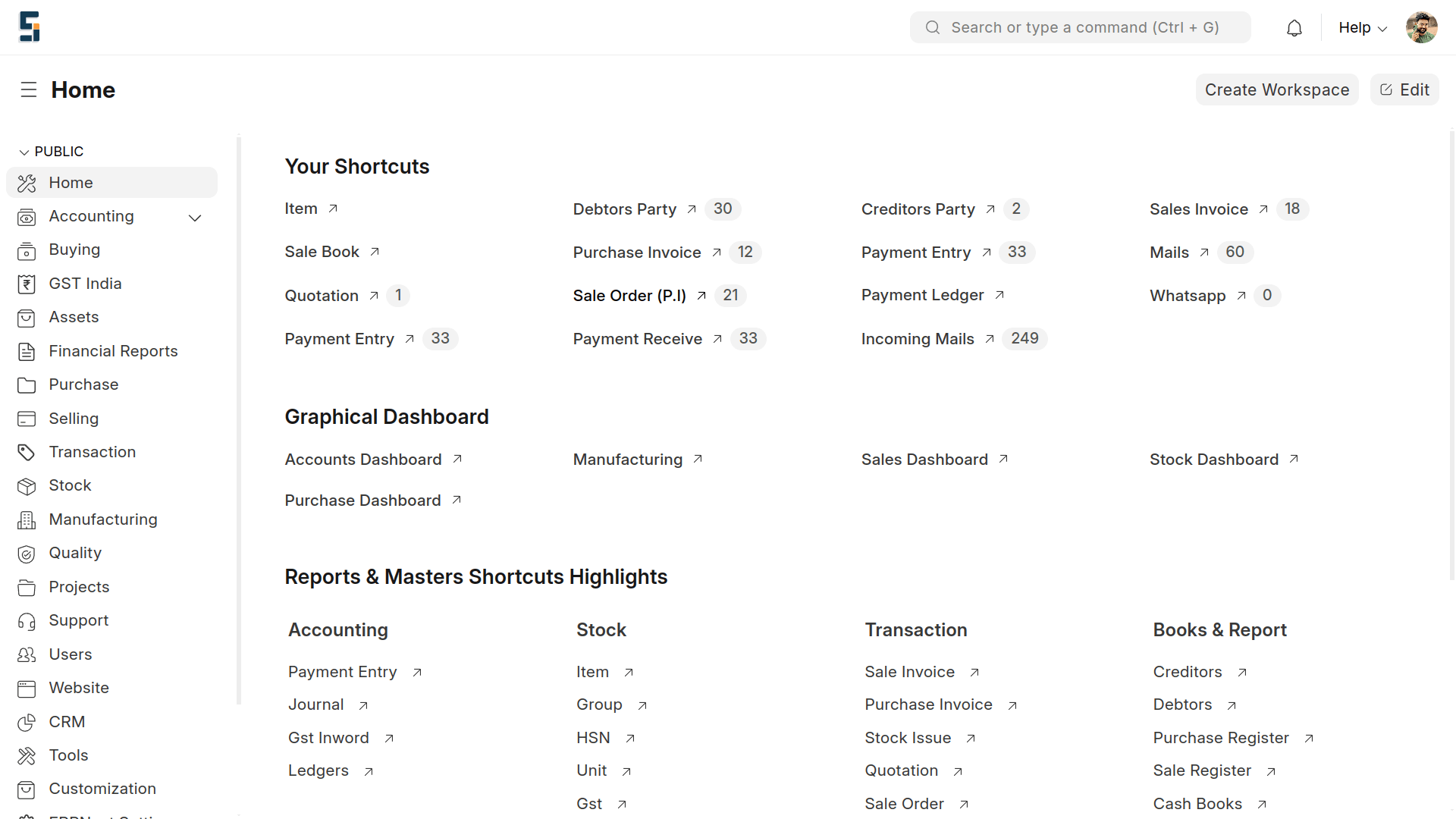Open the hamburger menu next to Home
Viewport: 1456px width, 819px height.
point(29,89)
